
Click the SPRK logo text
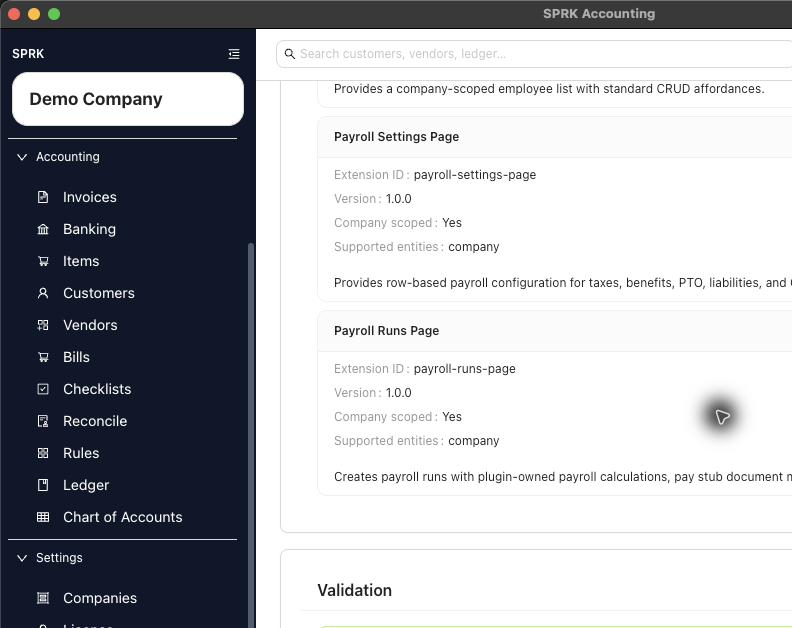(28, 54)
